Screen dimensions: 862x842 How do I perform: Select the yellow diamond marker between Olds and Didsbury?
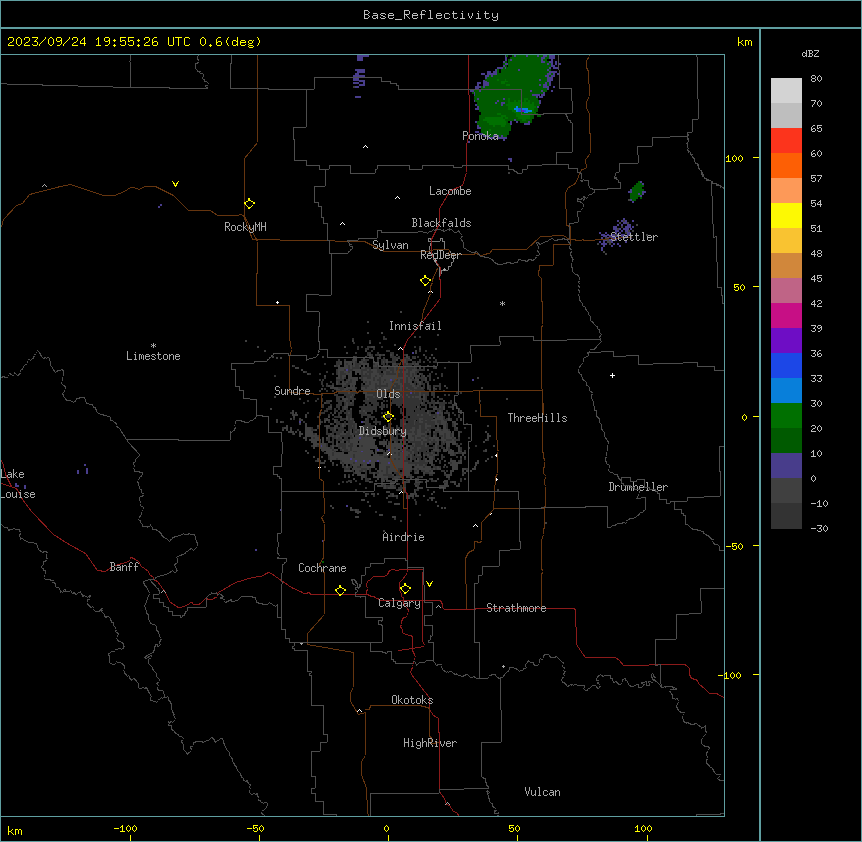388,417
